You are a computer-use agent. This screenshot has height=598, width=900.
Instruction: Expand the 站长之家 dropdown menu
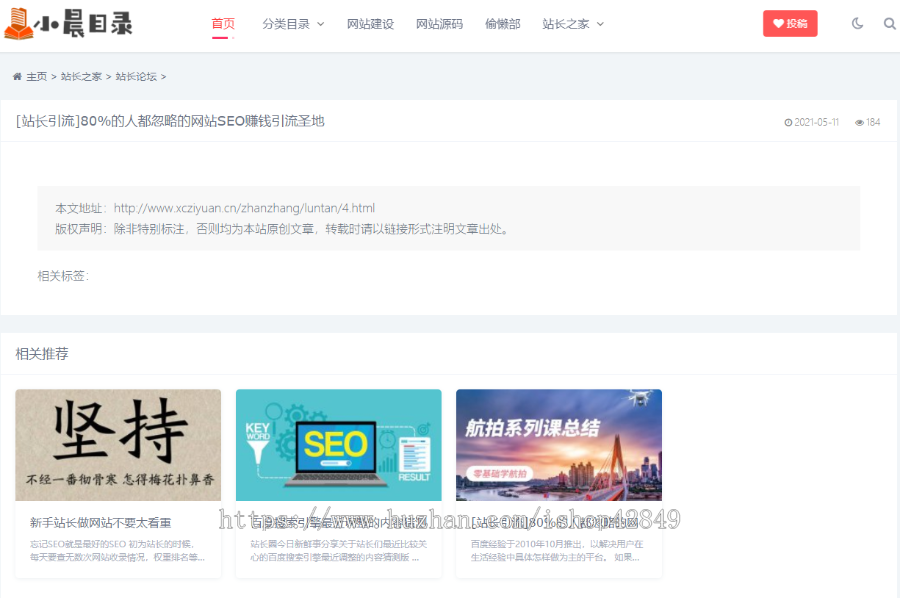[573, 24]
